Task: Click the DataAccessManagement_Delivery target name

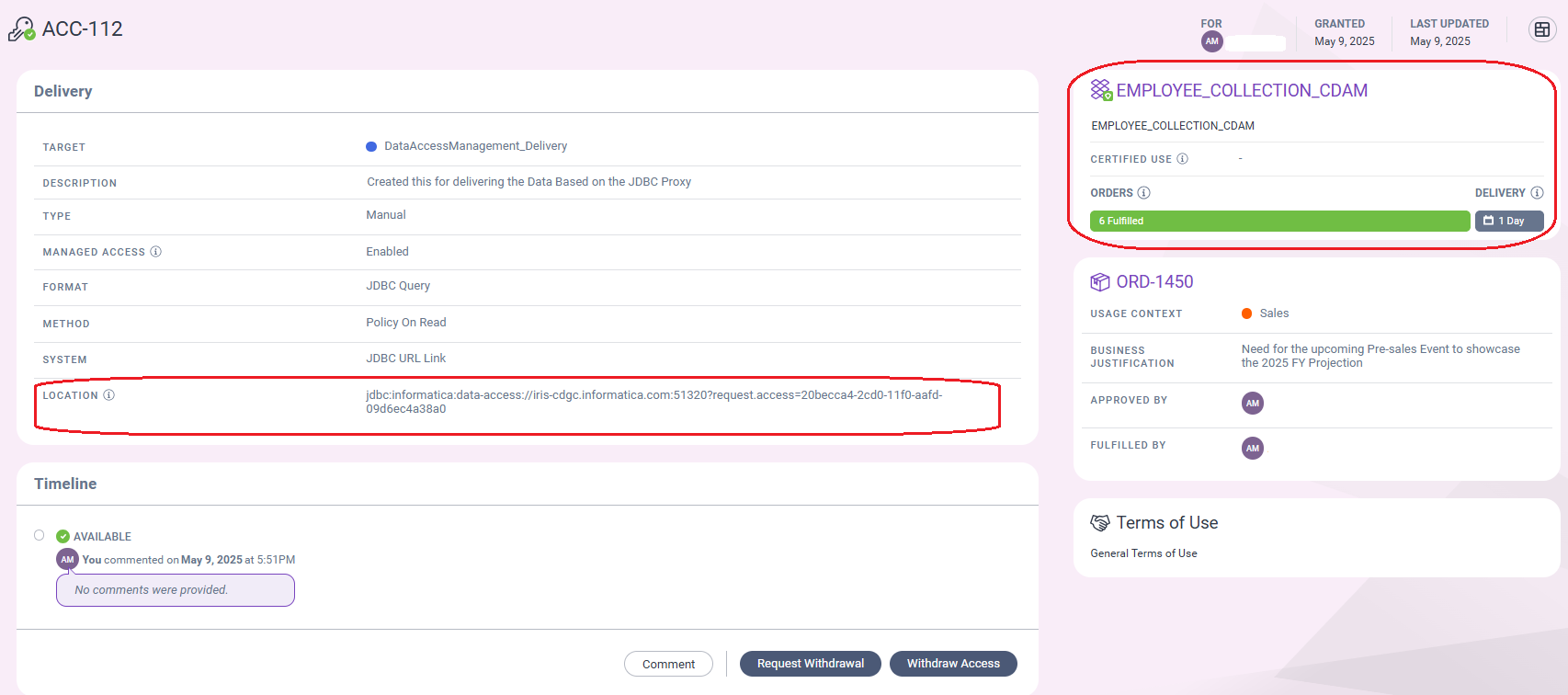Action: click(475, 146)
